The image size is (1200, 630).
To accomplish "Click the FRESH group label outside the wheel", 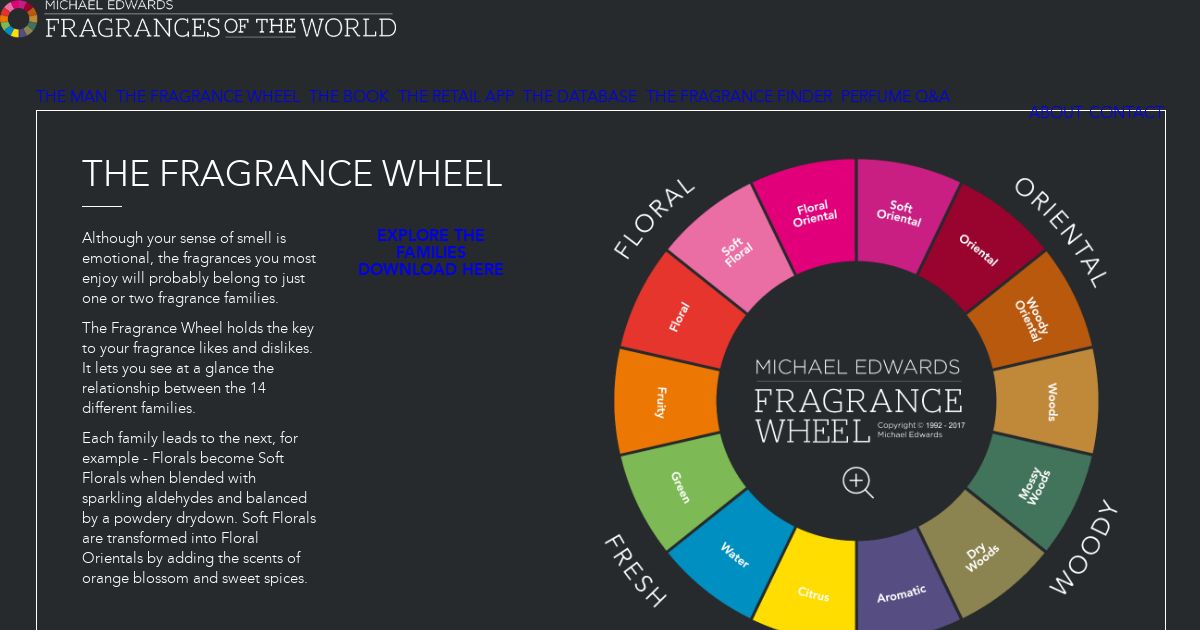I will coord(635,570).
